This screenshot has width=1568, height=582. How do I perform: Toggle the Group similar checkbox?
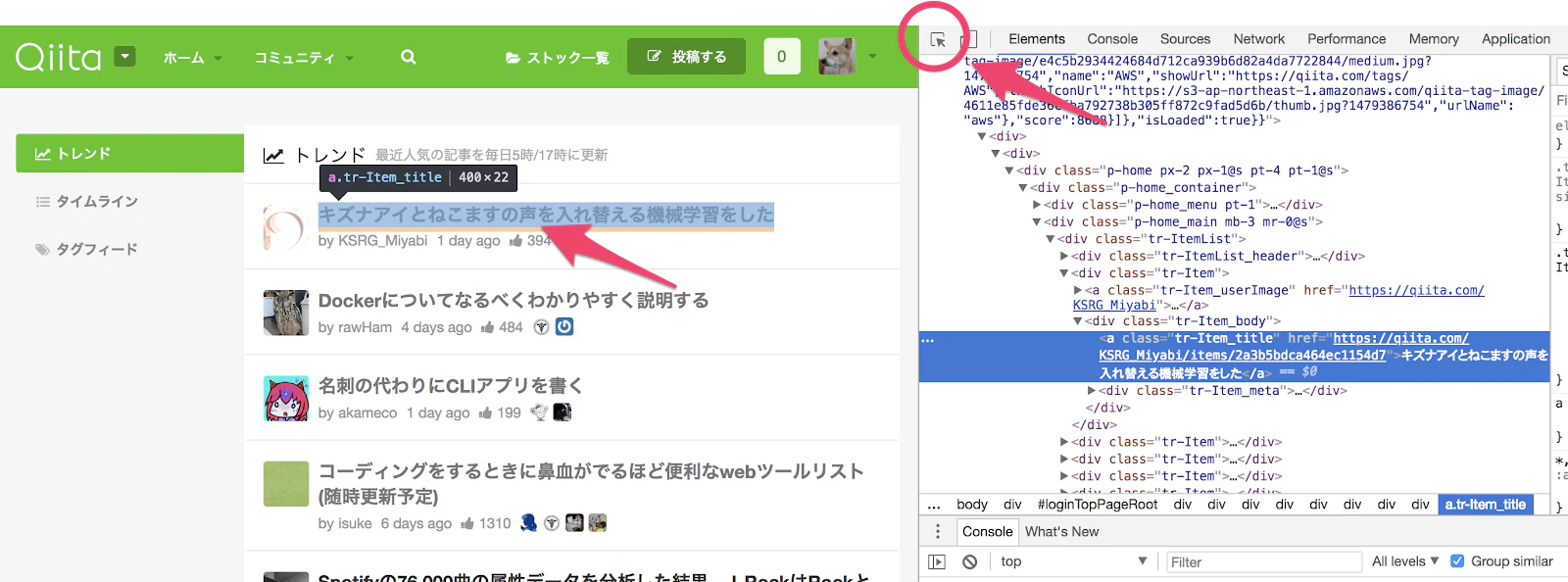pos(1457,561)
